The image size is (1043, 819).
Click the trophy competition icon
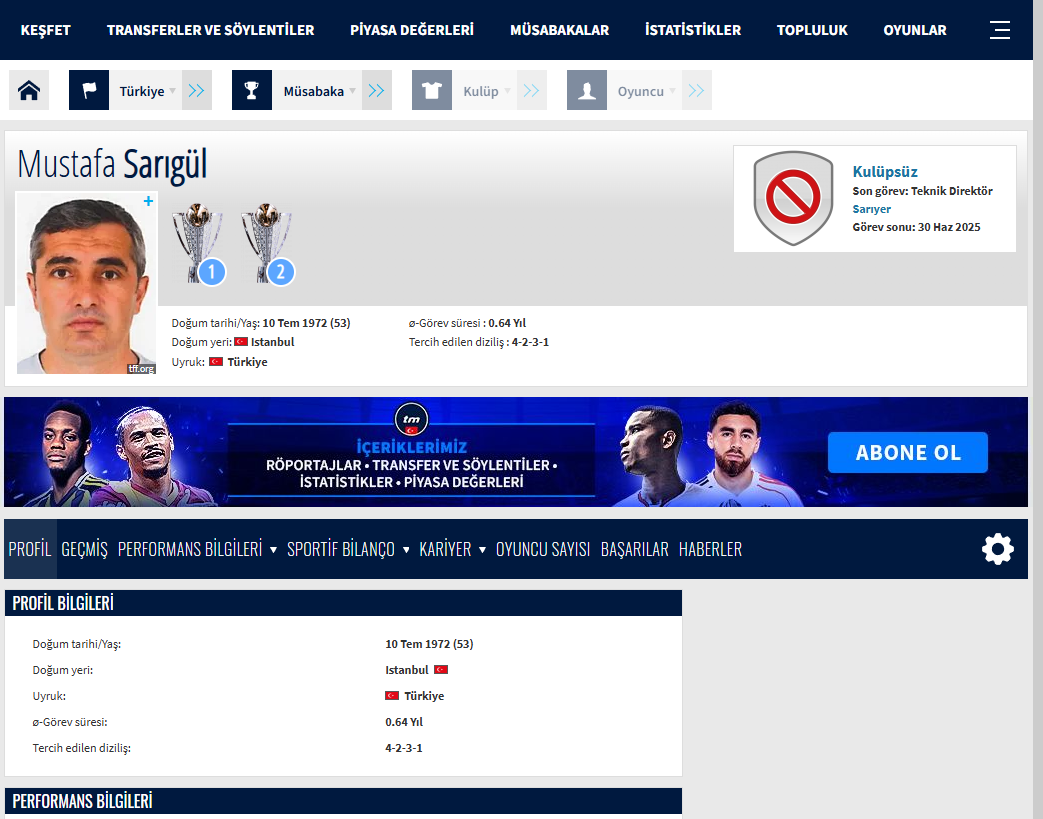[x=251, y=90]
